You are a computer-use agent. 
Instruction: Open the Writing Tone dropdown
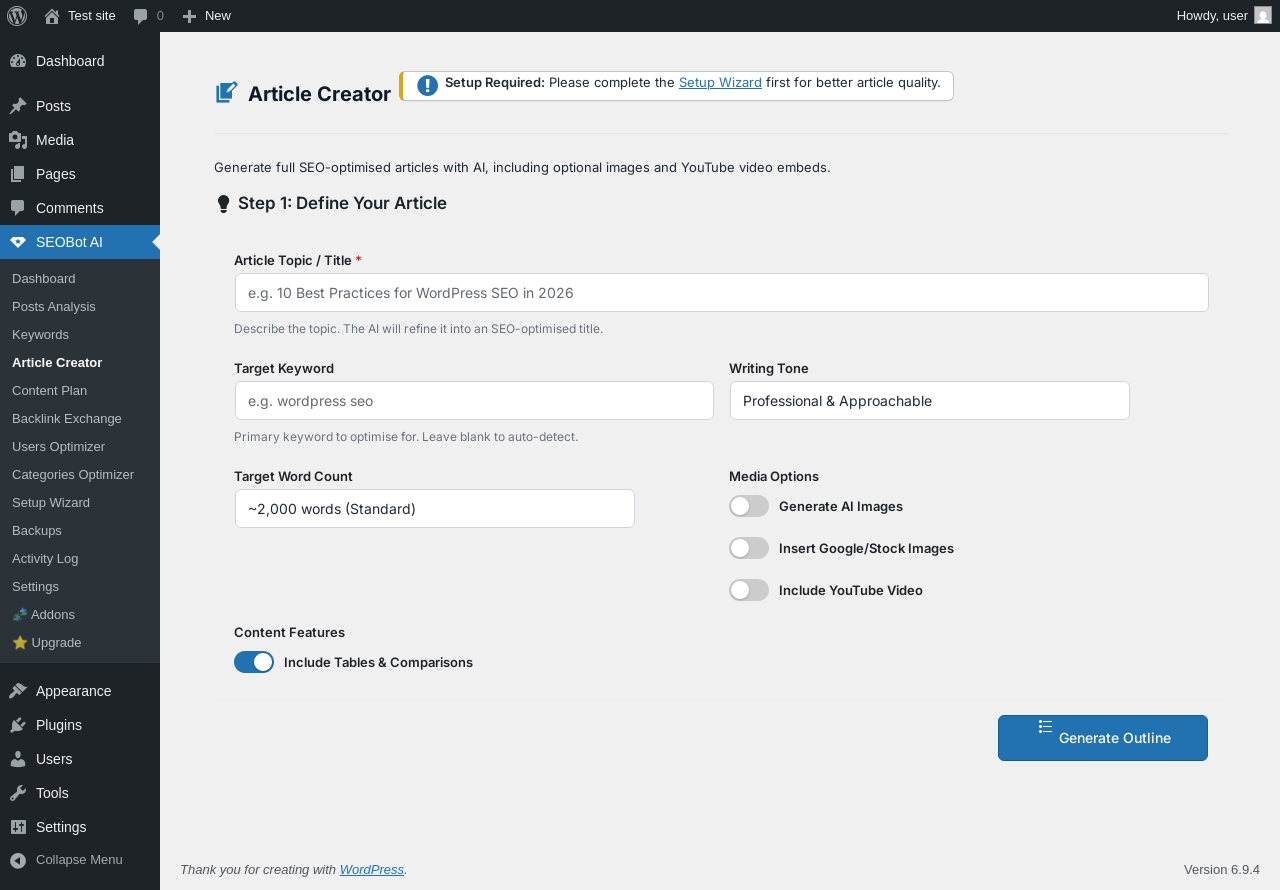tap(929, 401)
